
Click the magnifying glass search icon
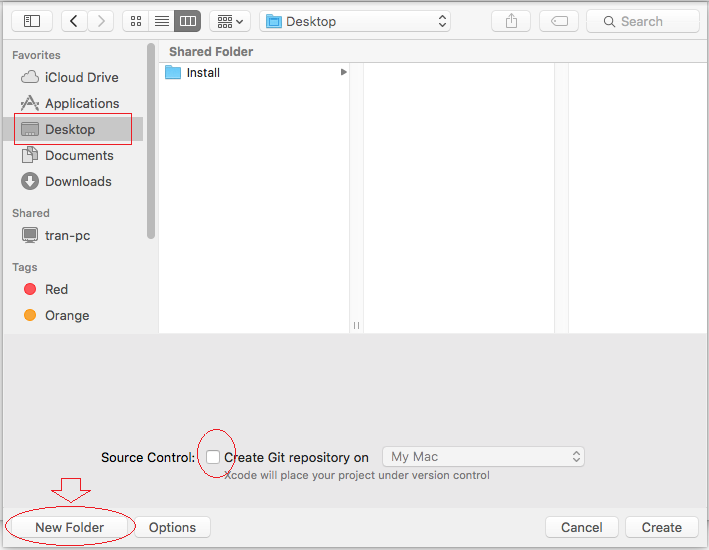[x=609, y=22]
